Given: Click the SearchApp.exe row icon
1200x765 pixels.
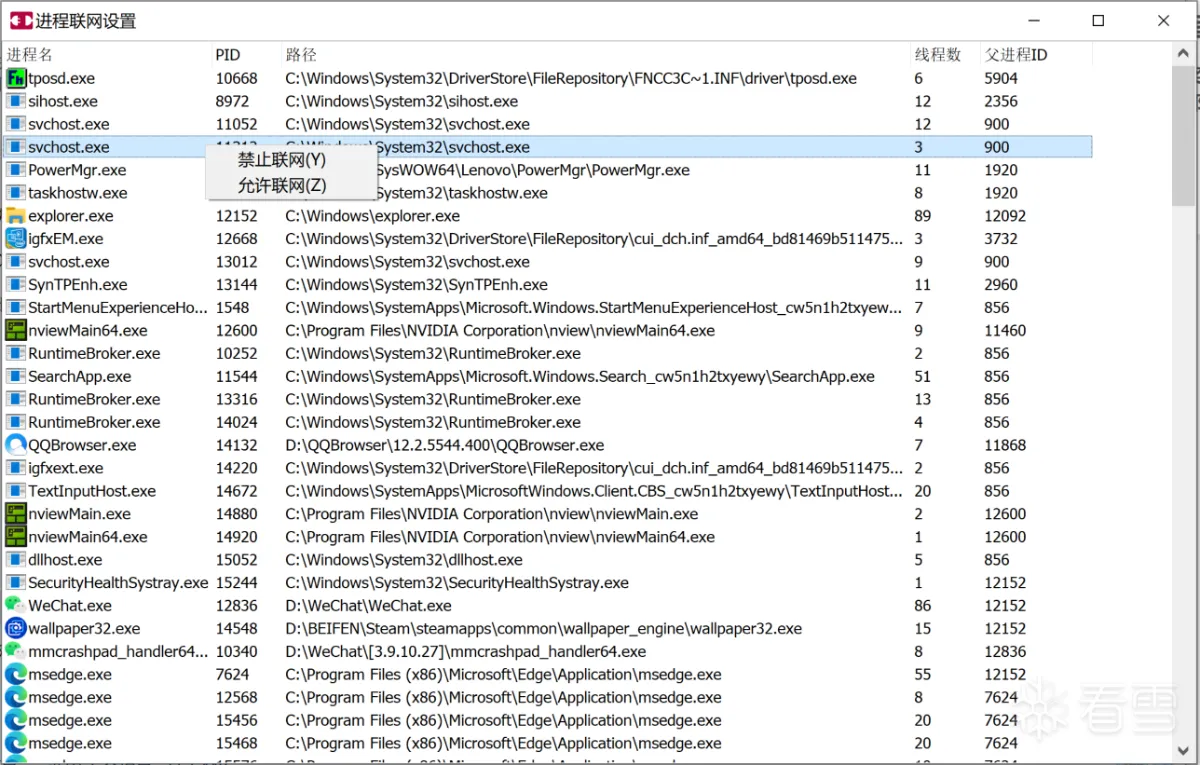Looking at the screenshot, I should tap(16, 377).
